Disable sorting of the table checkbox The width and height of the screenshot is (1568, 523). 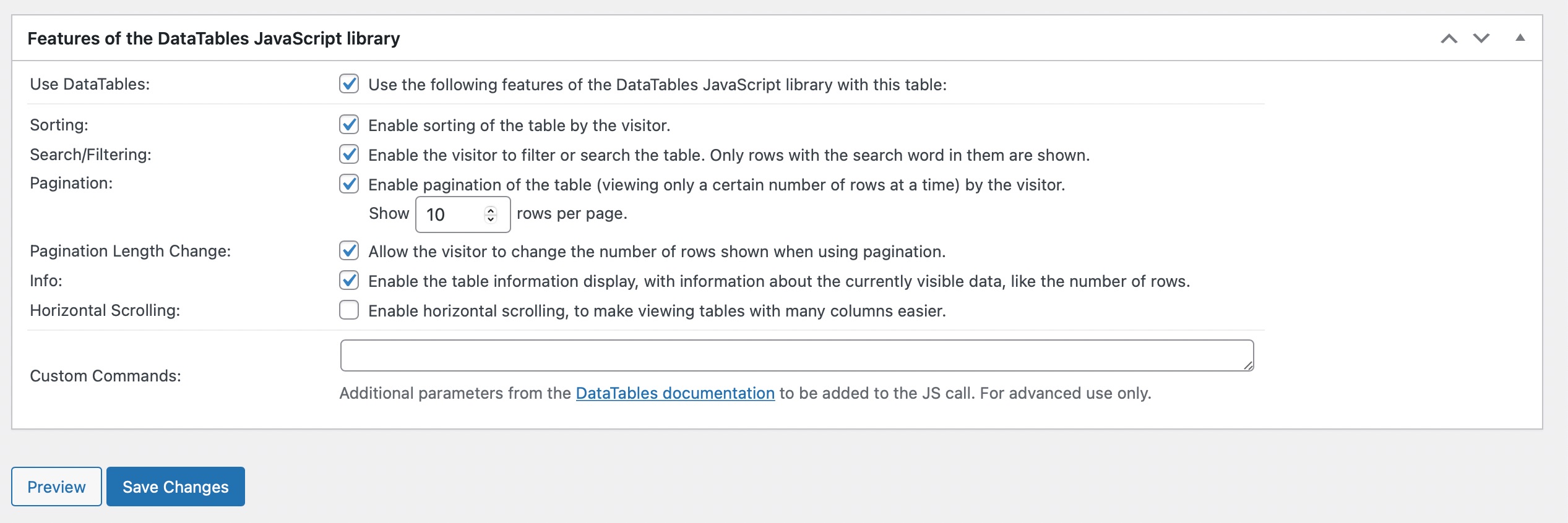point(349,124)
